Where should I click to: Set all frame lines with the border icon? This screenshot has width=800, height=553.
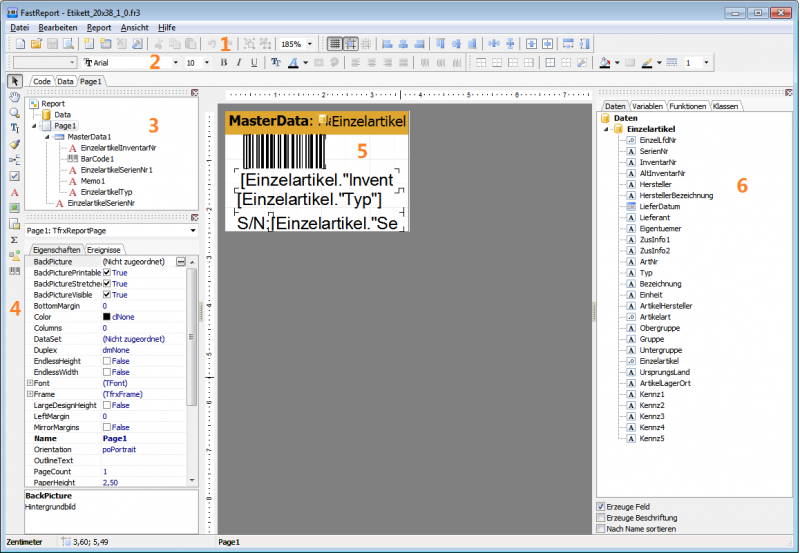(x=550, y=62)
